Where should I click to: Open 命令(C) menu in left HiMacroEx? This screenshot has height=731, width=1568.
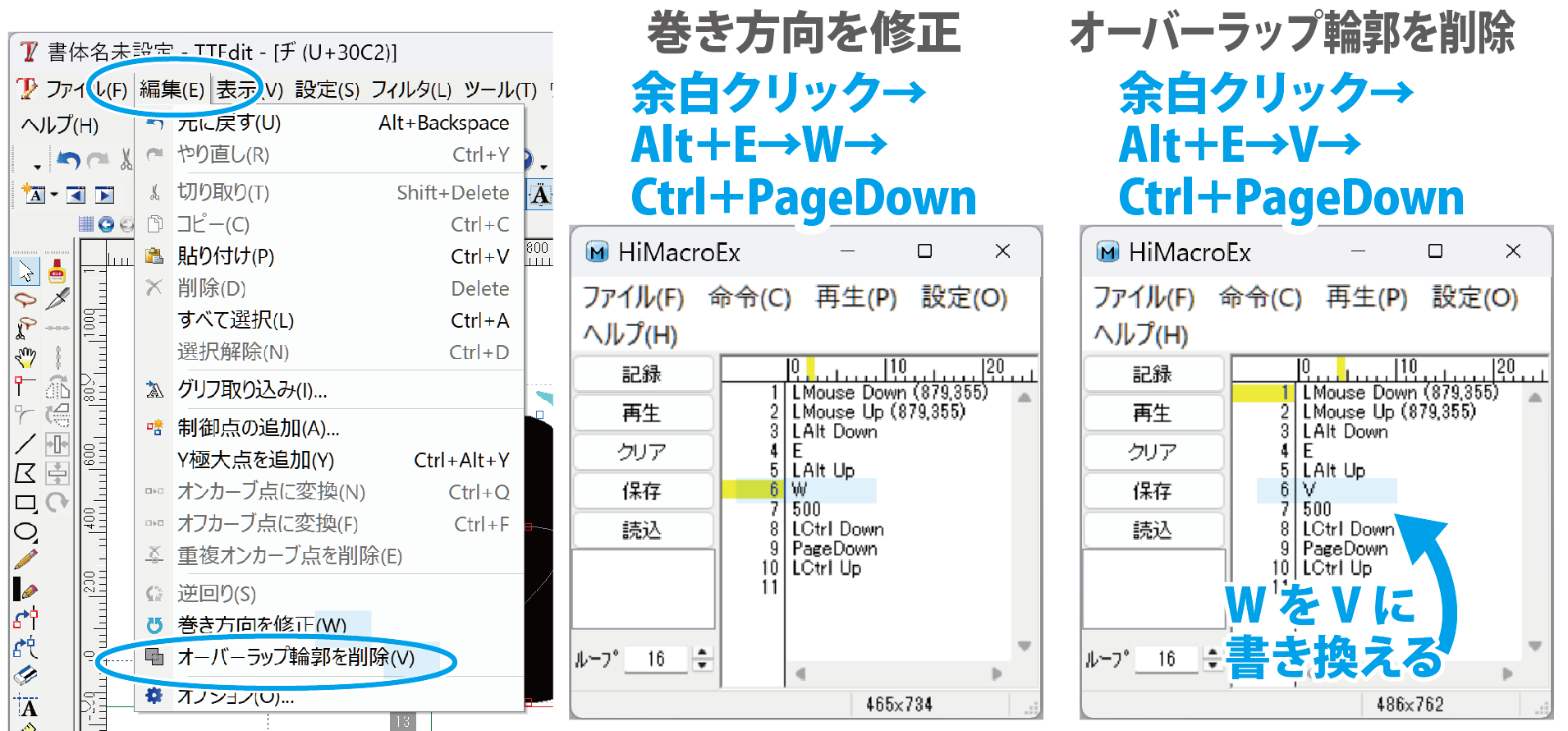pyautogui.click(x=750, y=297)
